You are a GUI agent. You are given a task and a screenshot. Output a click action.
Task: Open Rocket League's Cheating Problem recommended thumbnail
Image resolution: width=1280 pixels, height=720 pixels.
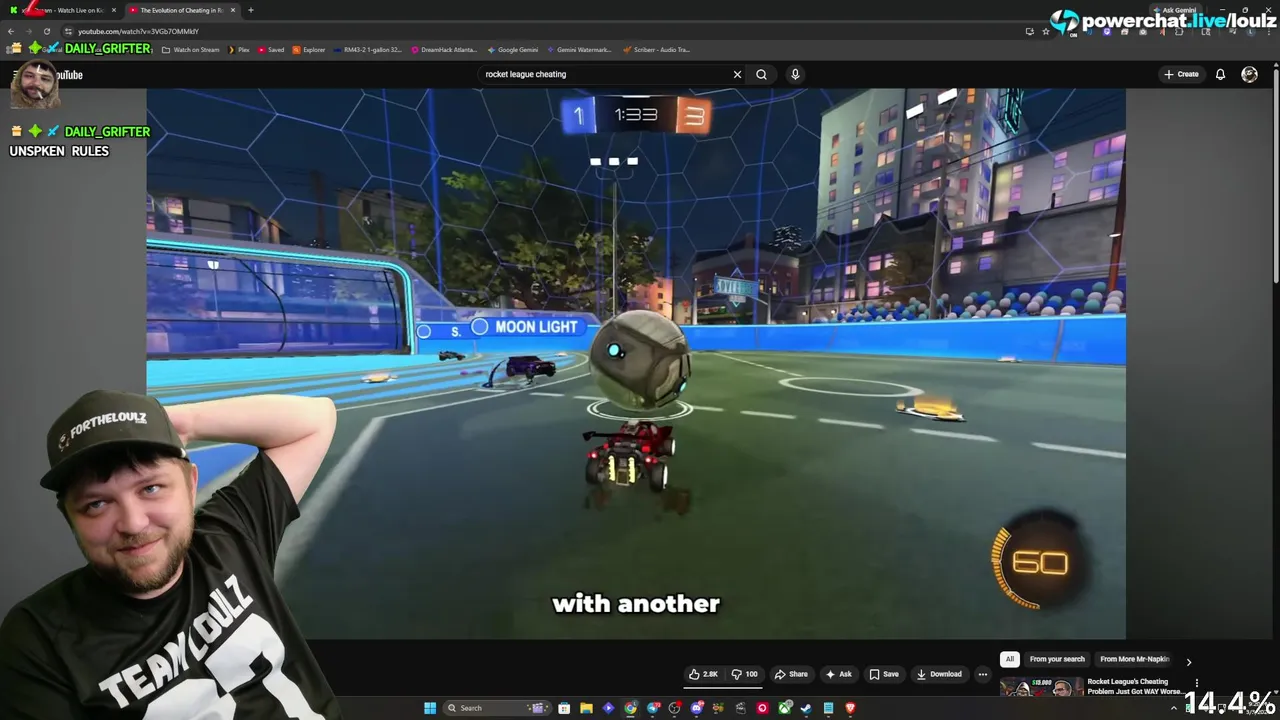point(1041,687)
